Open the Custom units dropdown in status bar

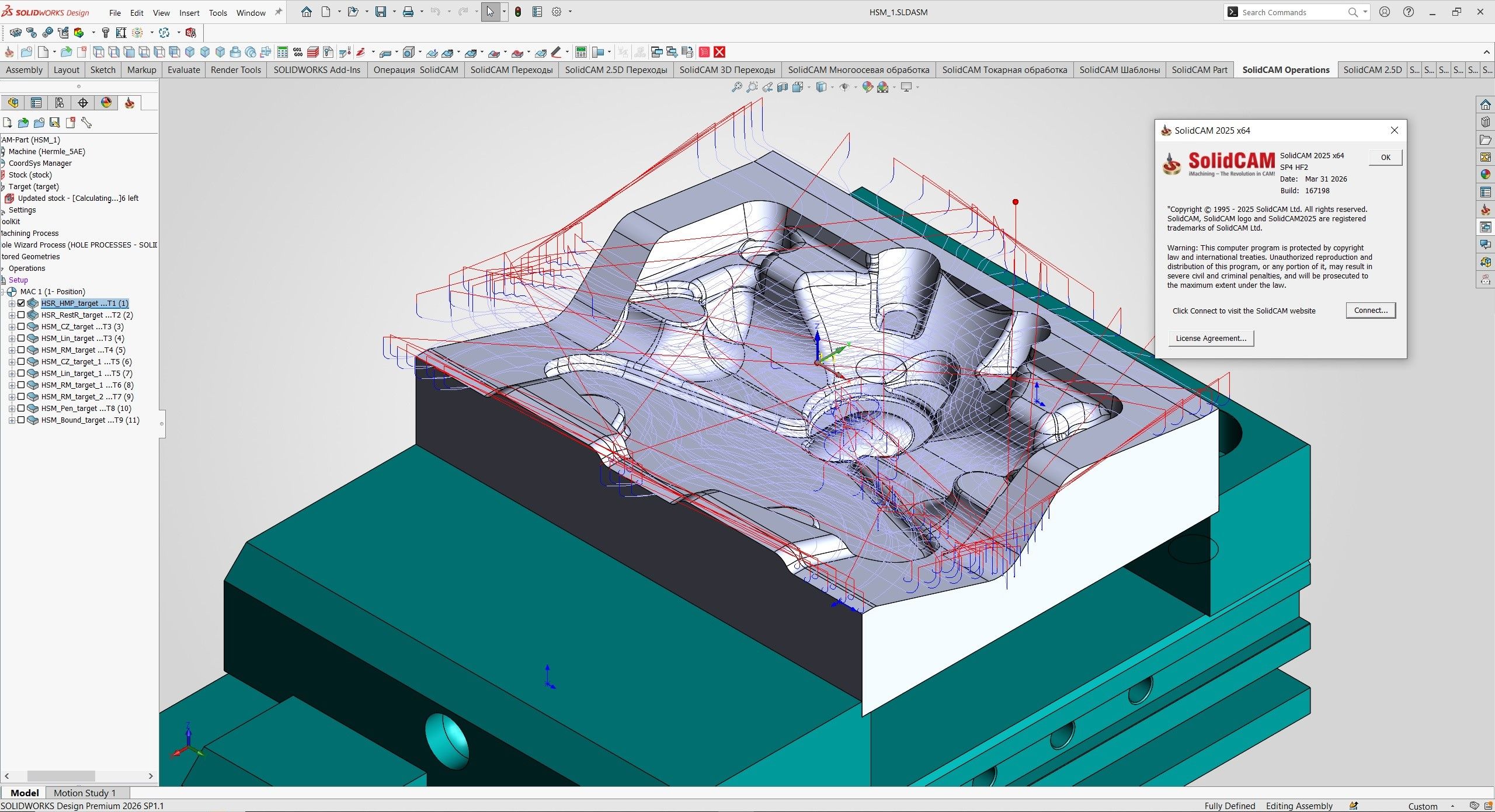(1452, 806)
